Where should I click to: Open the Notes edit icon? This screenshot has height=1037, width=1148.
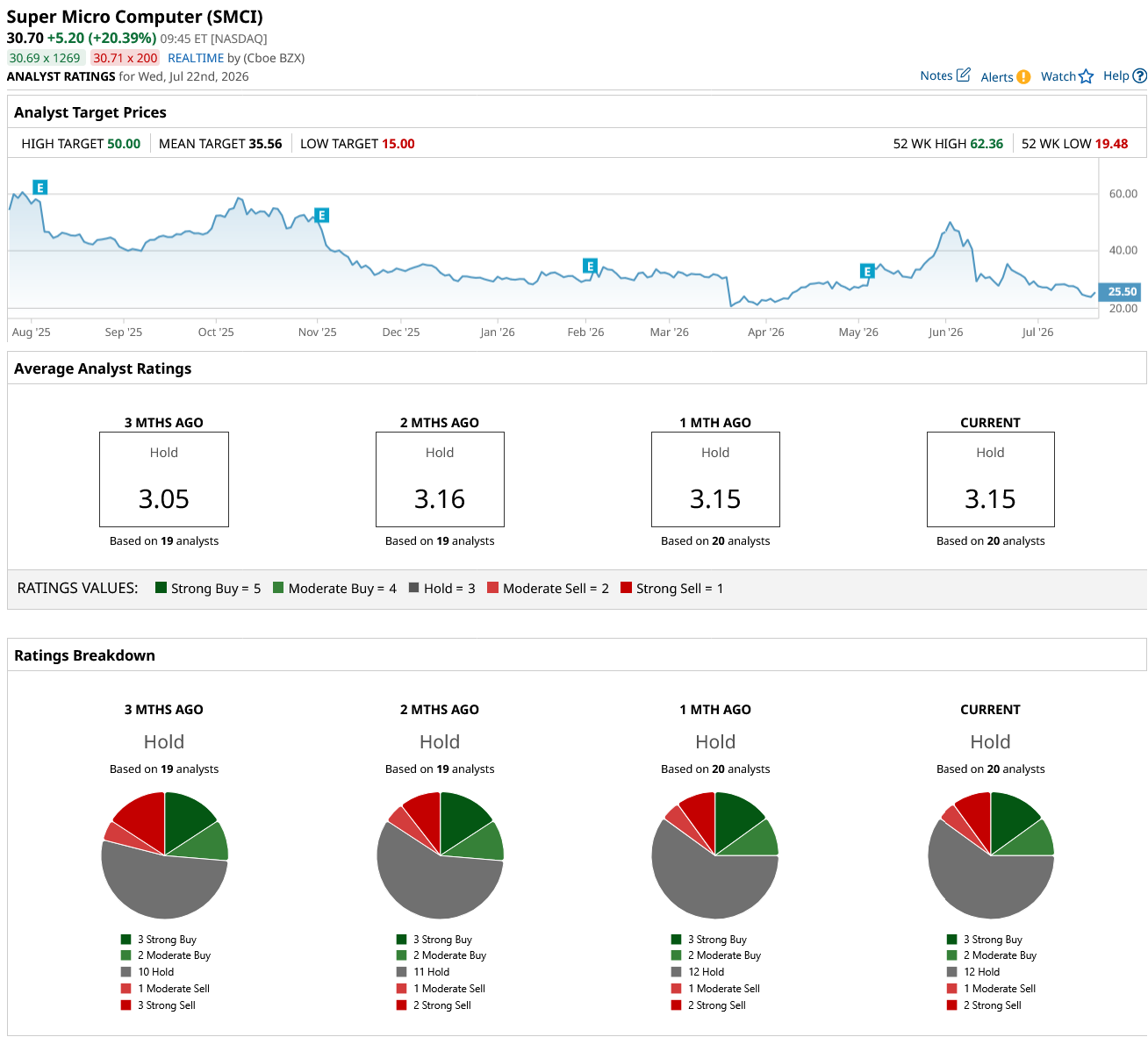(x=963, y=75)
